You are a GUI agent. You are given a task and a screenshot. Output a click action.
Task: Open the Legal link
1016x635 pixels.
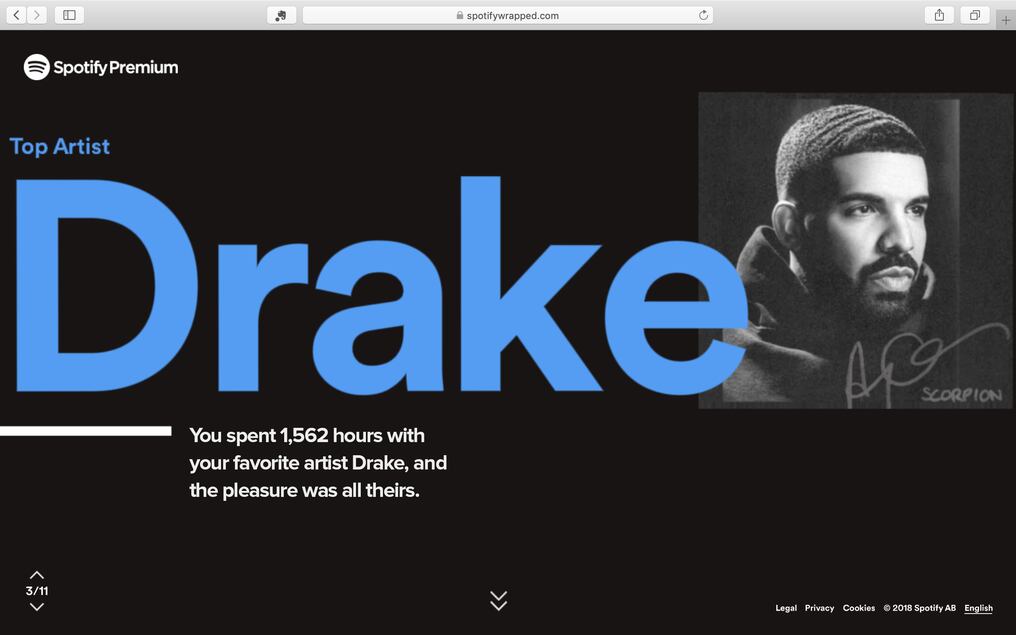(x=786, y=608)
